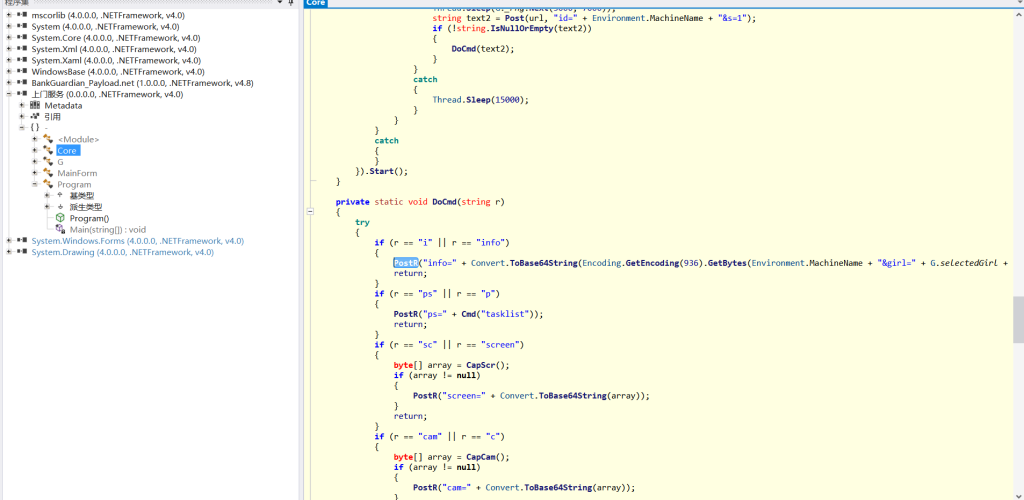
Task: Click the 基类型 base type icon
Action: tap(60, 195)
